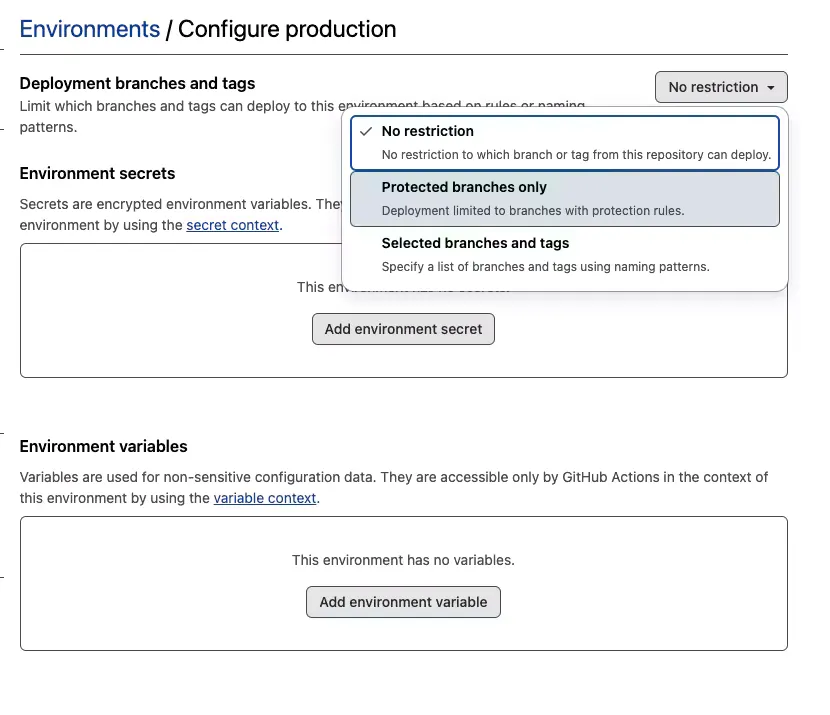The image size is (830, 715).
Task: Click the checkmark beside No restriction
Action: coord(367,131)
